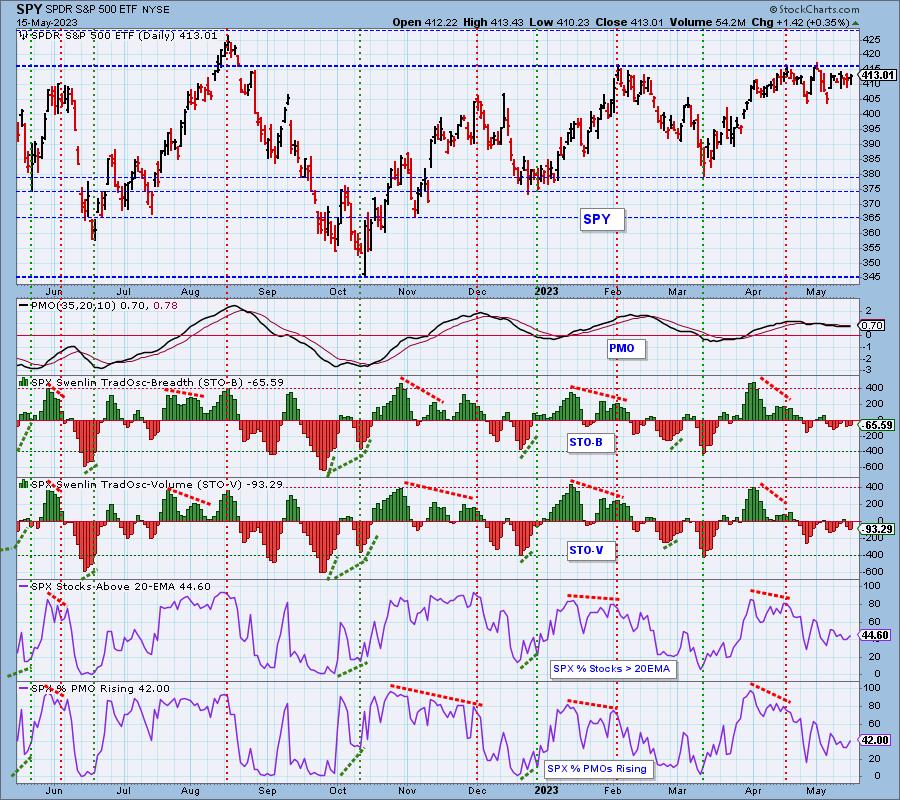Viewport: 900px width, 800px height.
Task: Click the 42.00 value tag on the PMO Rising axis
Action: tap(876, 740)
